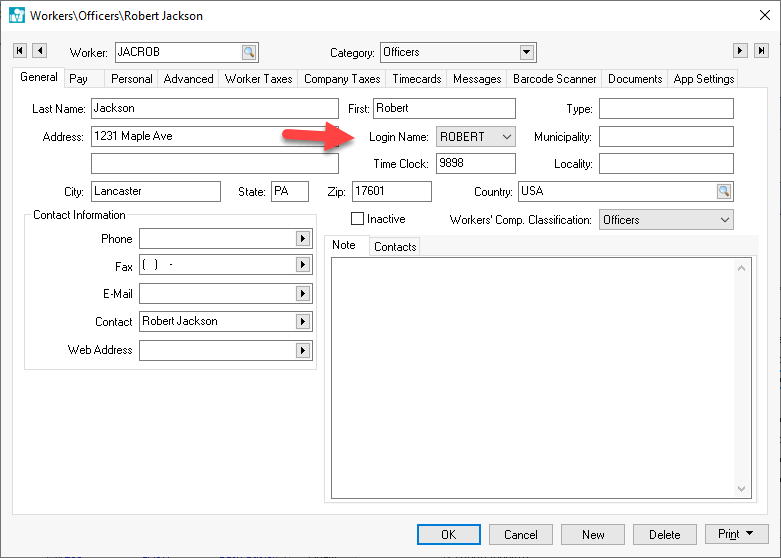The width and height of the screenshot is (781, 558).
Task: Expand the Category dropdown
Action: pos(527,53)
